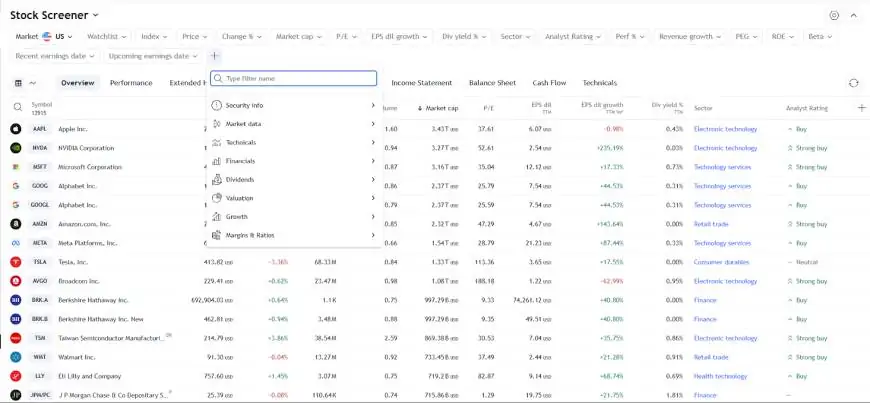Screen dimensions: 870x403
Task: Switch to the Performance tab
Action: point(131,83)
